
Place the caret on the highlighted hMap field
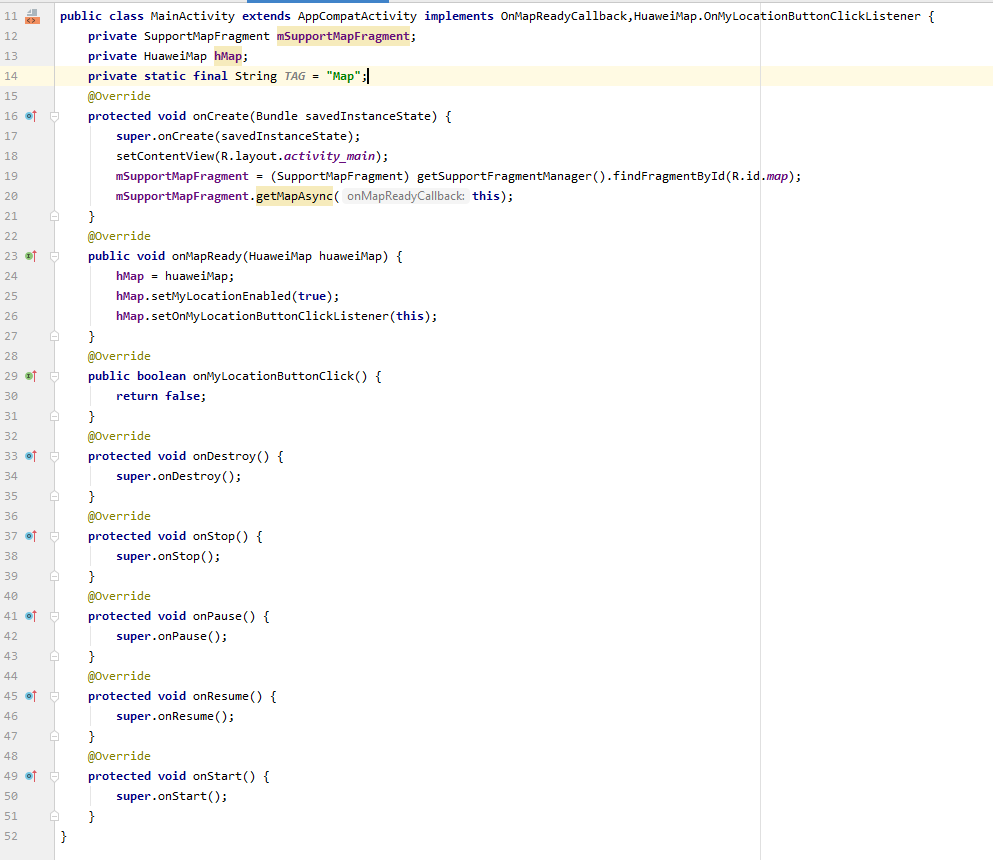tap(227, 55)
